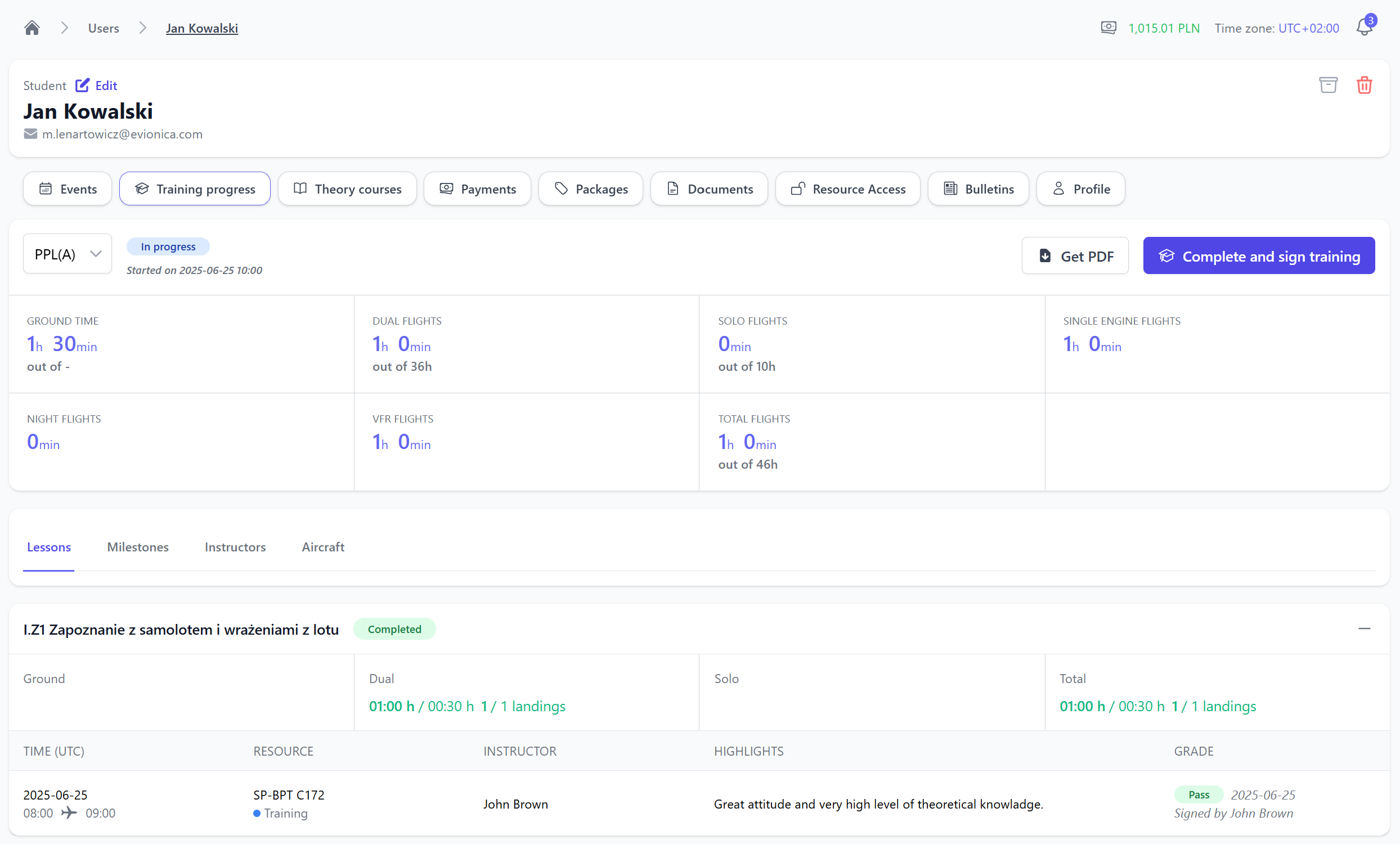Click the airplane icon between flight times
Screen dimensions: 1400x844
(69, 812)
